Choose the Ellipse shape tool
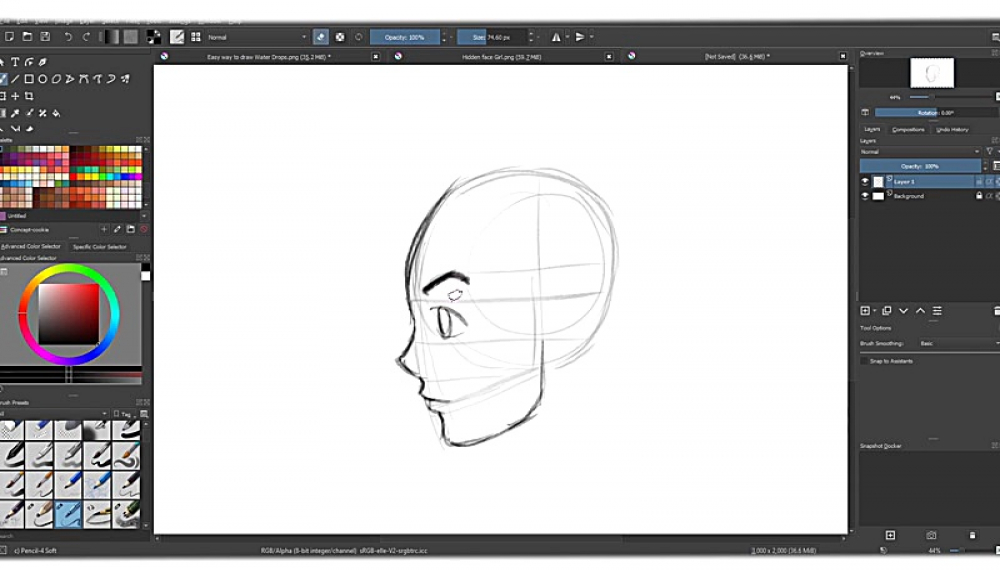Image resolution: width=1000 pixels, height=570 pixels. [43, 79]
